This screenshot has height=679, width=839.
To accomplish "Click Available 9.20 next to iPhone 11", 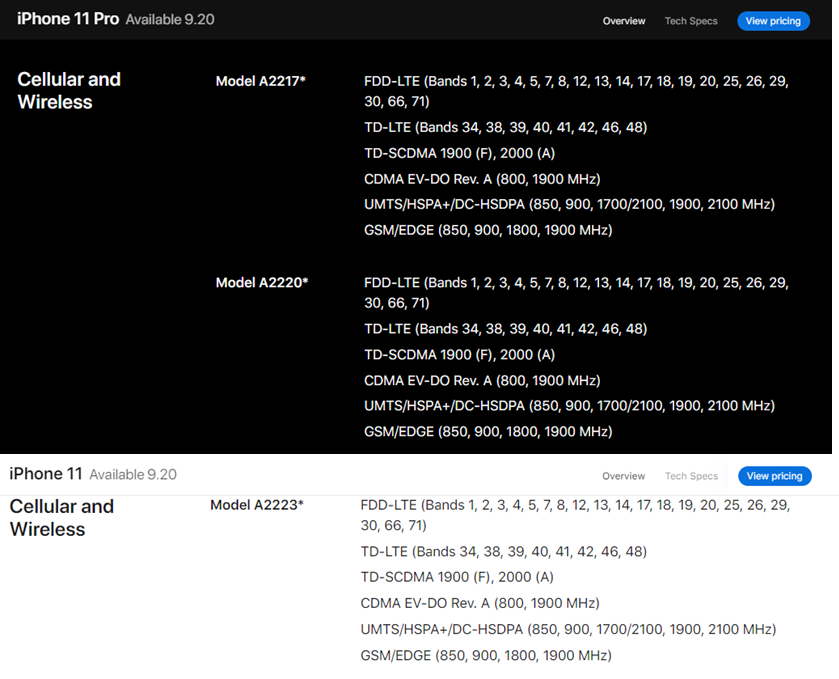I will [x=133, y=475].
